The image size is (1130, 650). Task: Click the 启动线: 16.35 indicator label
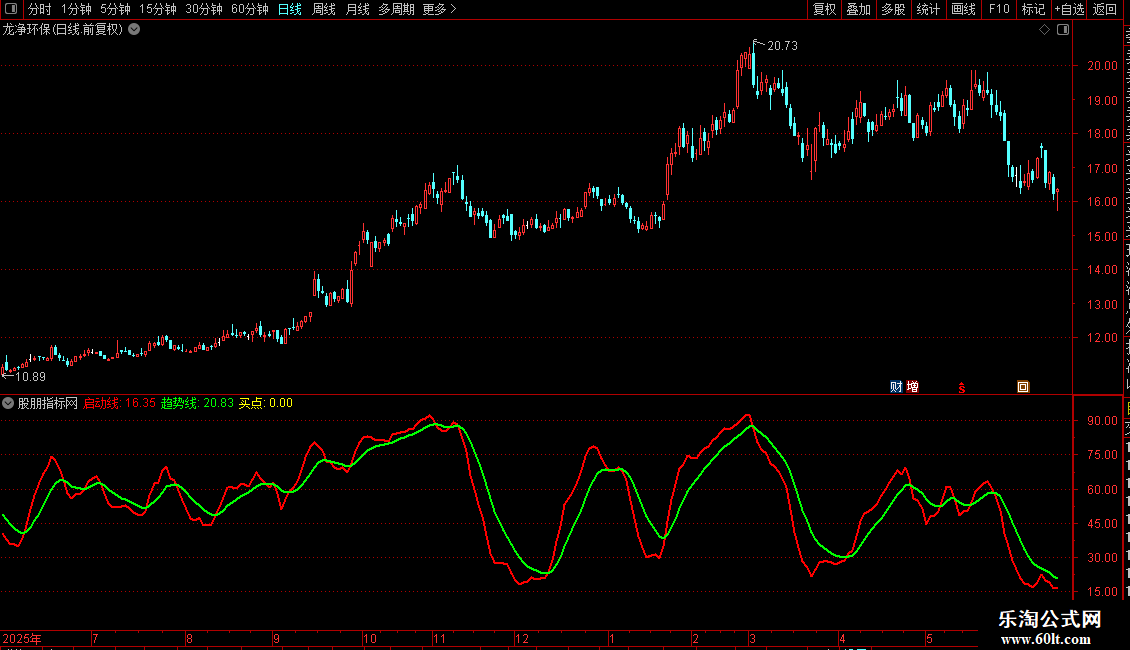(x=120, y=403)
